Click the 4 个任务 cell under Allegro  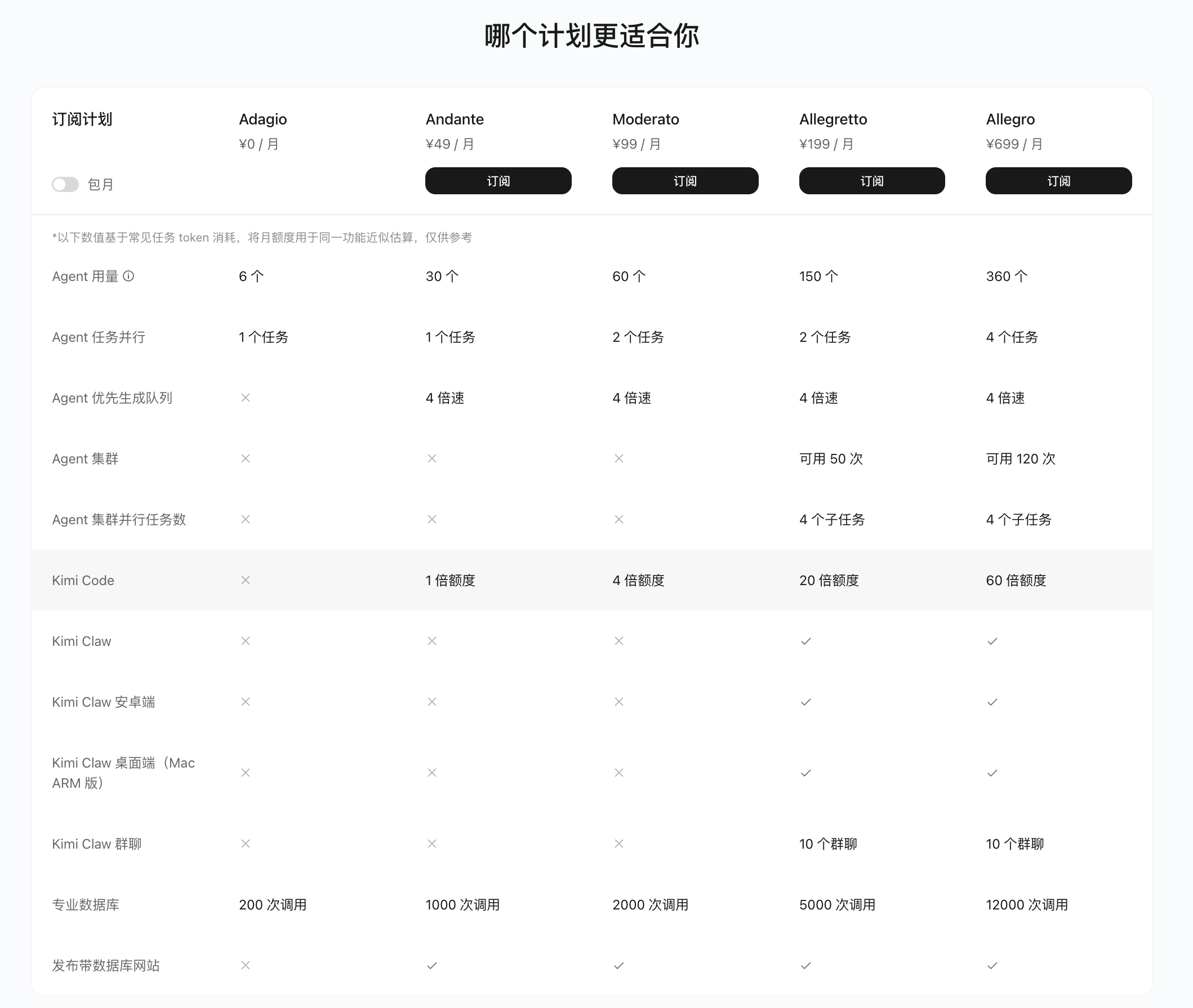click(1012, 337)
